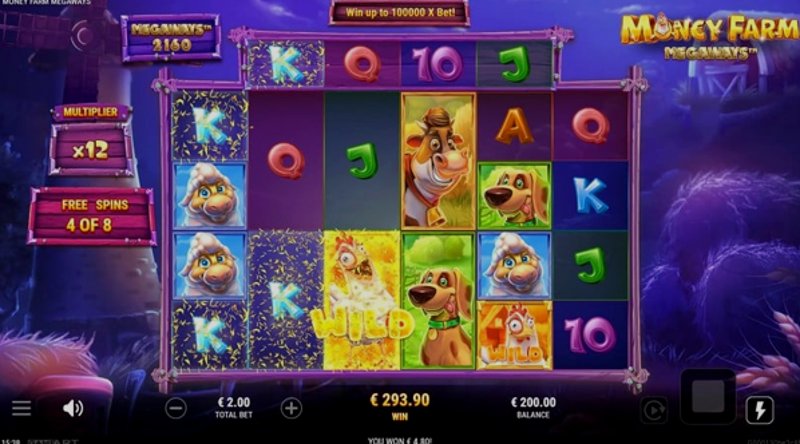The image size is (800, 444).
Task: Click the Free Spins 4 of 8 panel
Action: click(x=92, y=216)
